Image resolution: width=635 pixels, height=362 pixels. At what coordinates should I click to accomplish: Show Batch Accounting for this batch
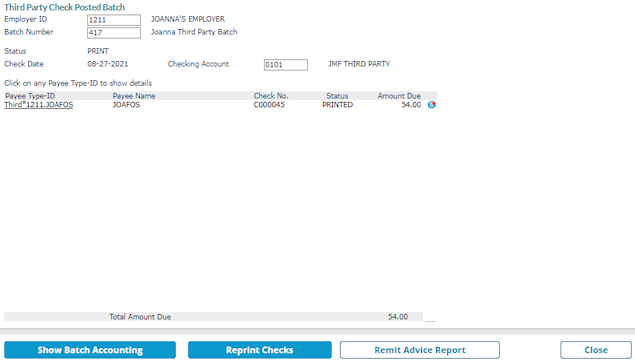click(90, 350)
